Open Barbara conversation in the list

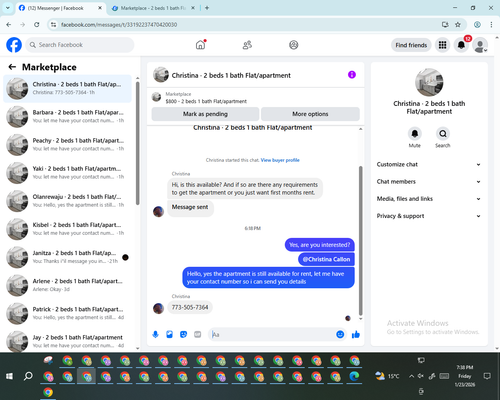tap(67, 117)
